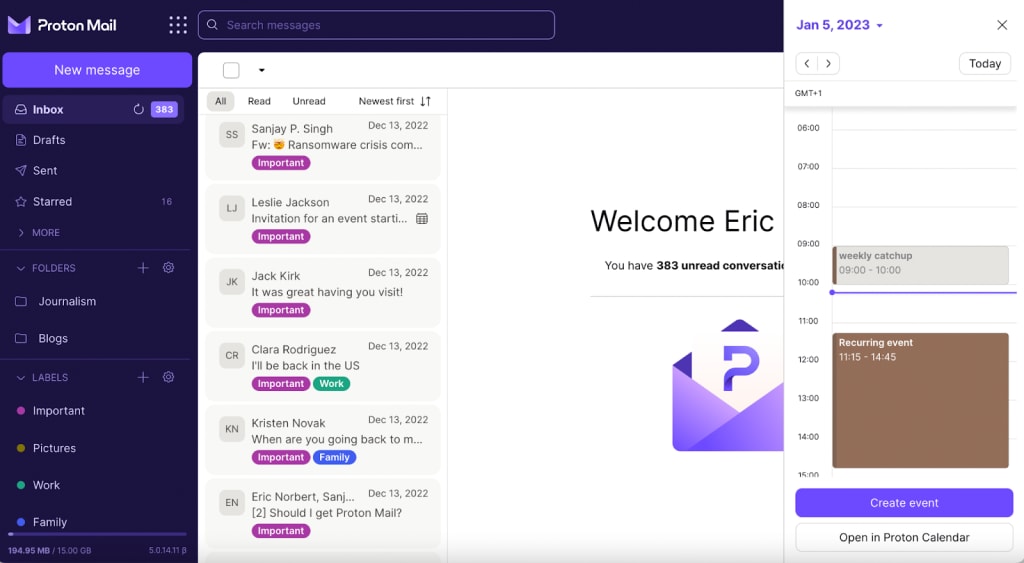Open Clara Rodriguez email
1024x563 pixels.
click(323, 366)
